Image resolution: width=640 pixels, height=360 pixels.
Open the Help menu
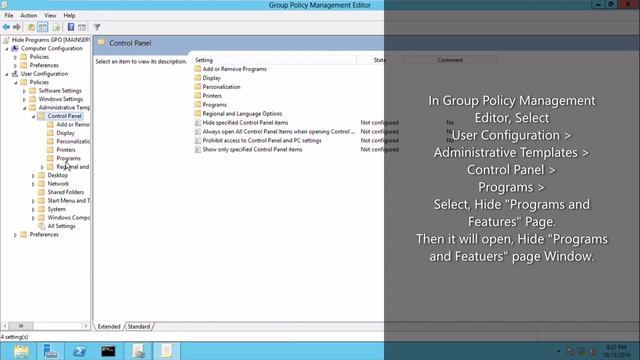[69, 16]
